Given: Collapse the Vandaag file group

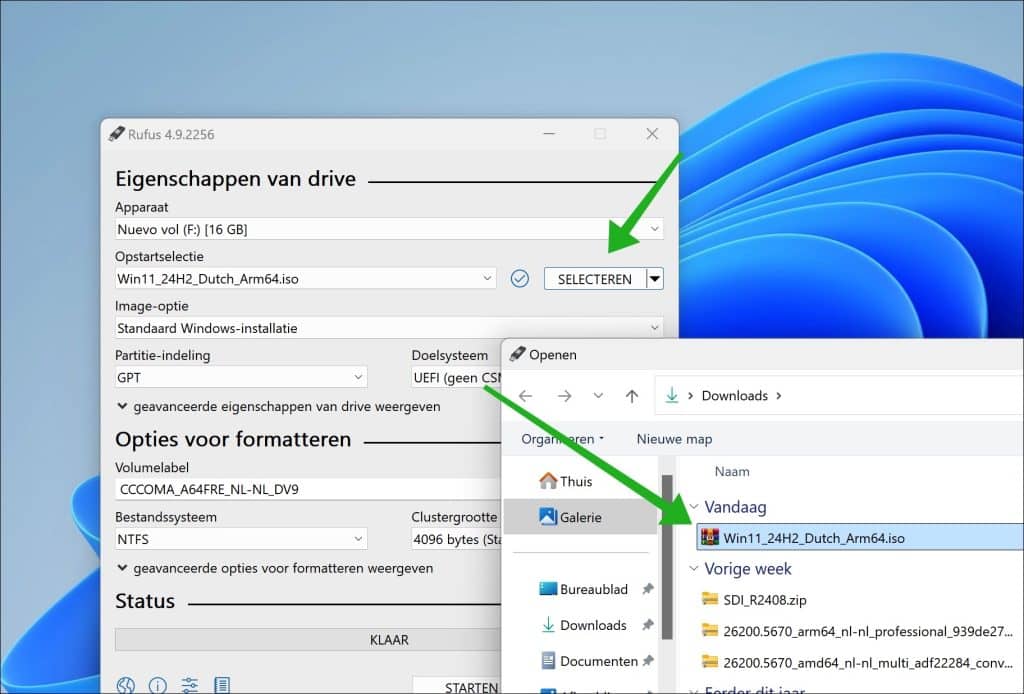Looking at the screenshot, I should (694, 507).
